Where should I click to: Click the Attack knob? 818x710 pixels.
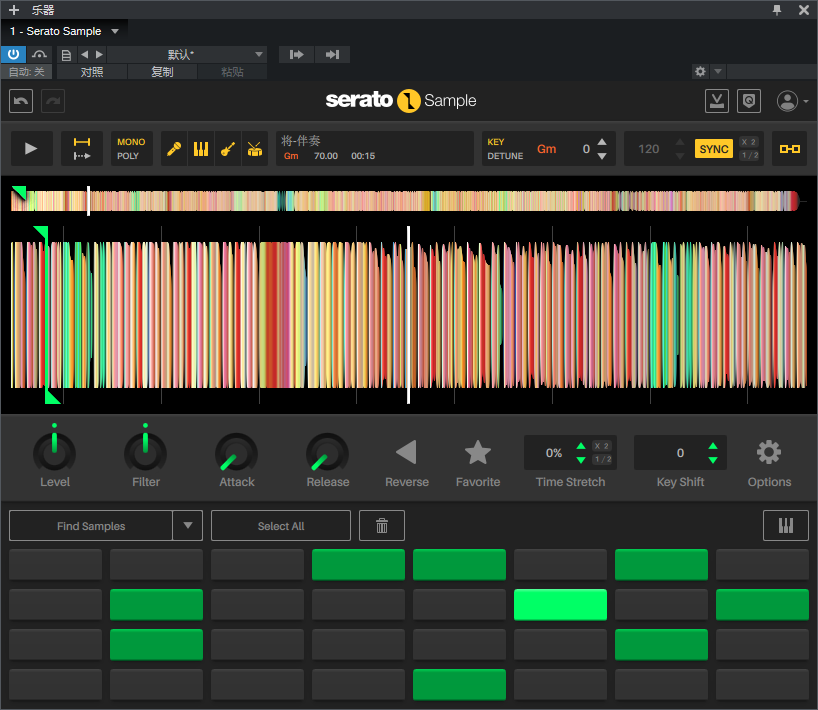coord(236,452)
